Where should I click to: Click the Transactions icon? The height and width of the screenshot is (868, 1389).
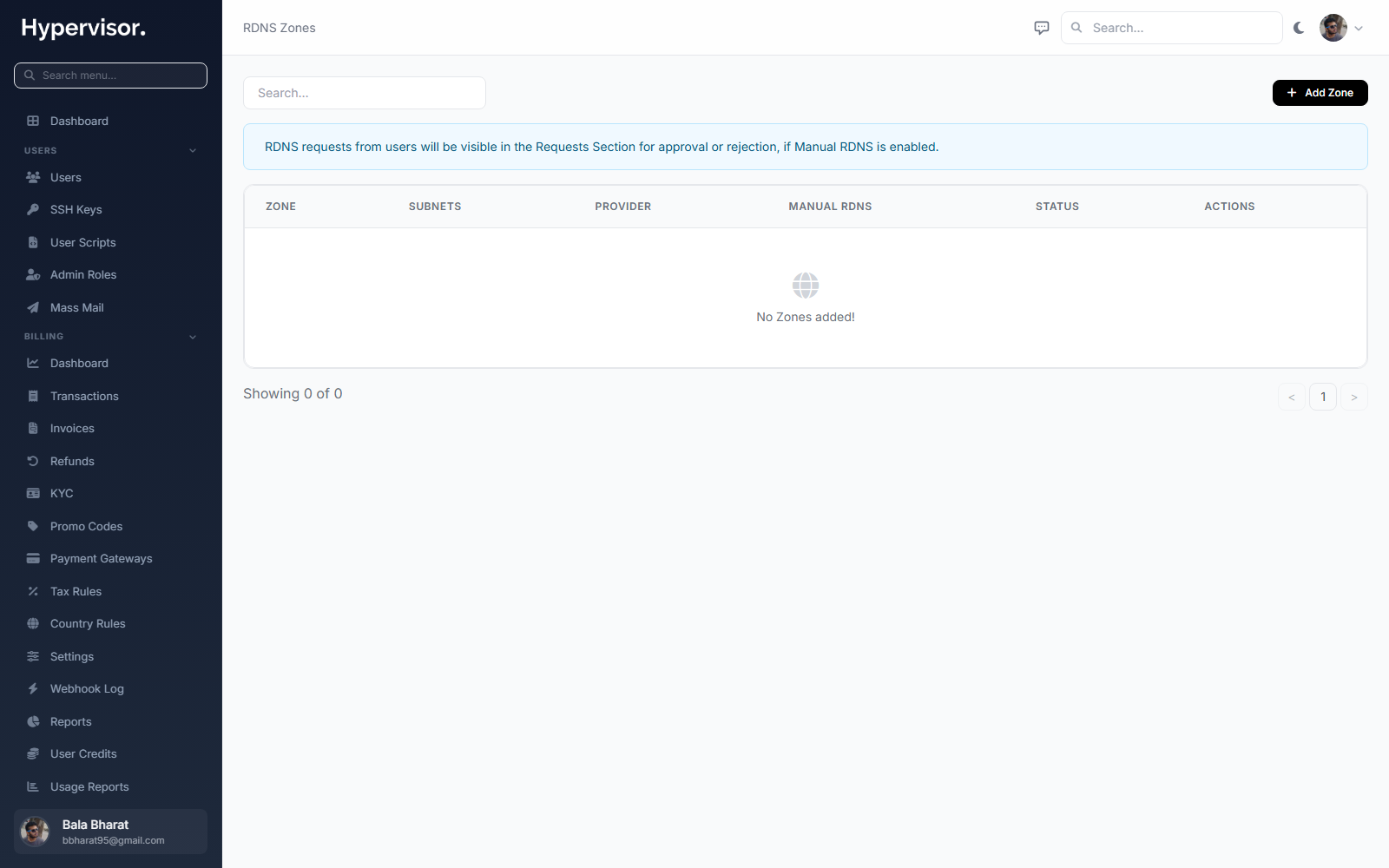tap(33, 396)
